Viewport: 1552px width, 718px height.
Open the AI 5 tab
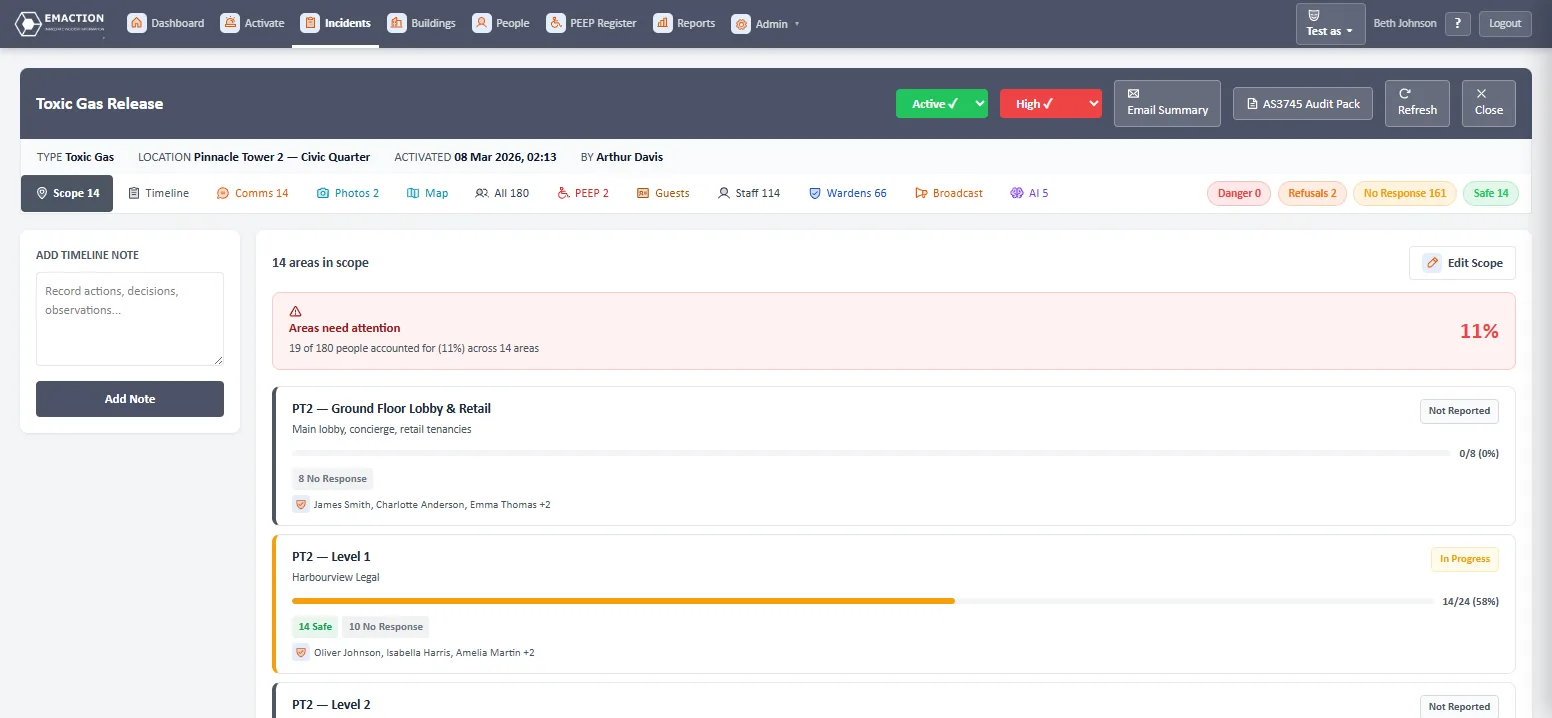tap(1029, 193)
